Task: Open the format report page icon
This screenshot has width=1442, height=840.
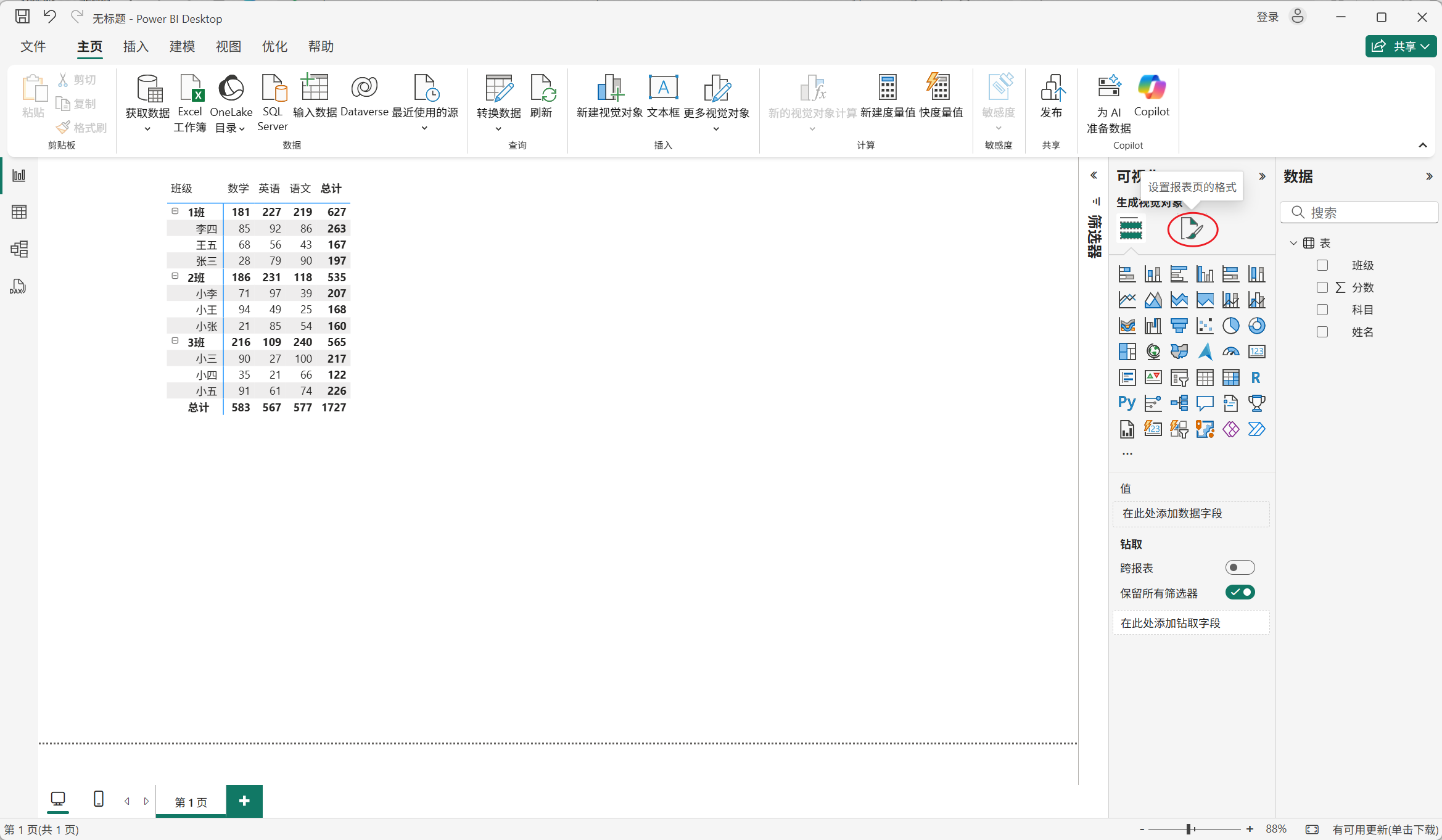Action: coord(1192,229)
